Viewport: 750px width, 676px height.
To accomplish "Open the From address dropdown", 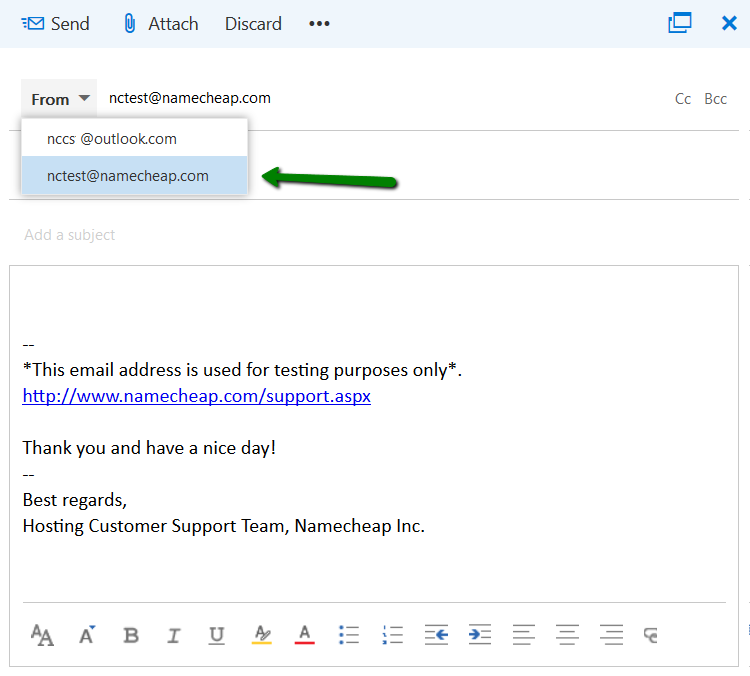I will pos(59,99).
